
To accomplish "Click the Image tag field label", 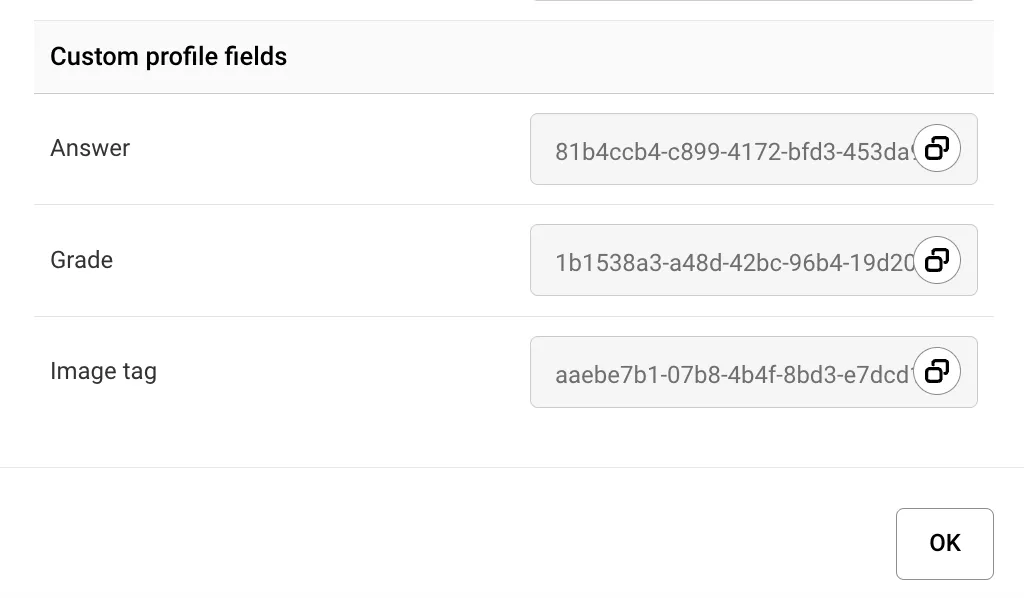I will tap(103, 372).
